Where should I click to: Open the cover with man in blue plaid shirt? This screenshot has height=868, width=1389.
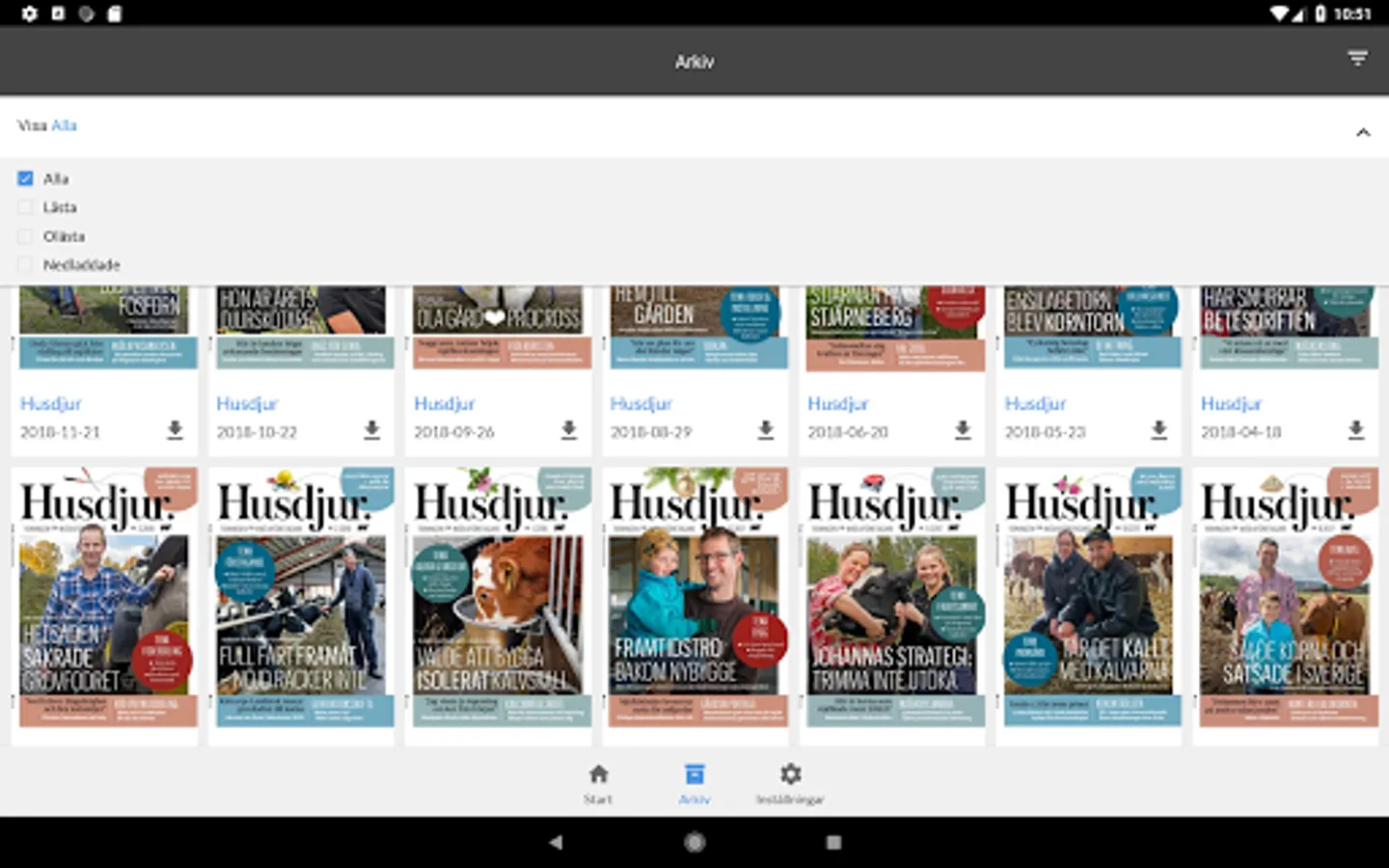(x=104, y=598)
